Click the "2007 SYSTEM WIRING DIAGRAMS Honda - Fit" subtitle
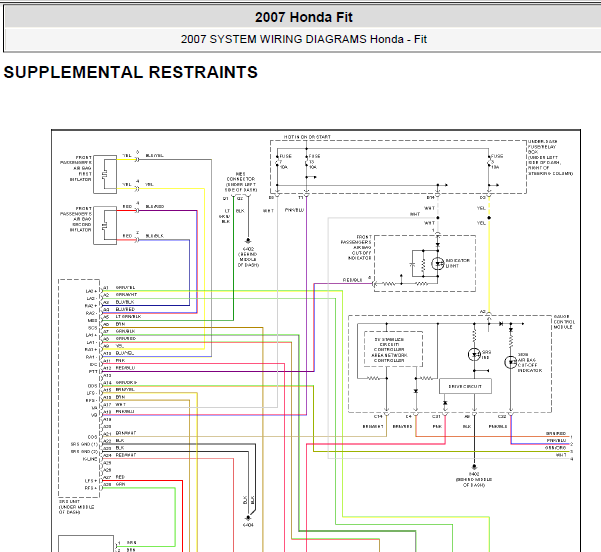601x552 pixels. (304, 39)
